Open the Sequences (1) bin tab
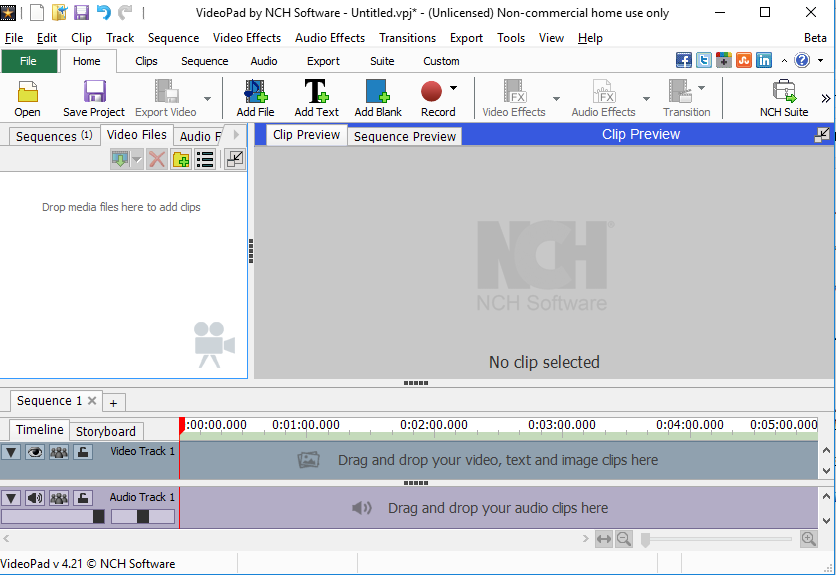 [x=54, y=136]
